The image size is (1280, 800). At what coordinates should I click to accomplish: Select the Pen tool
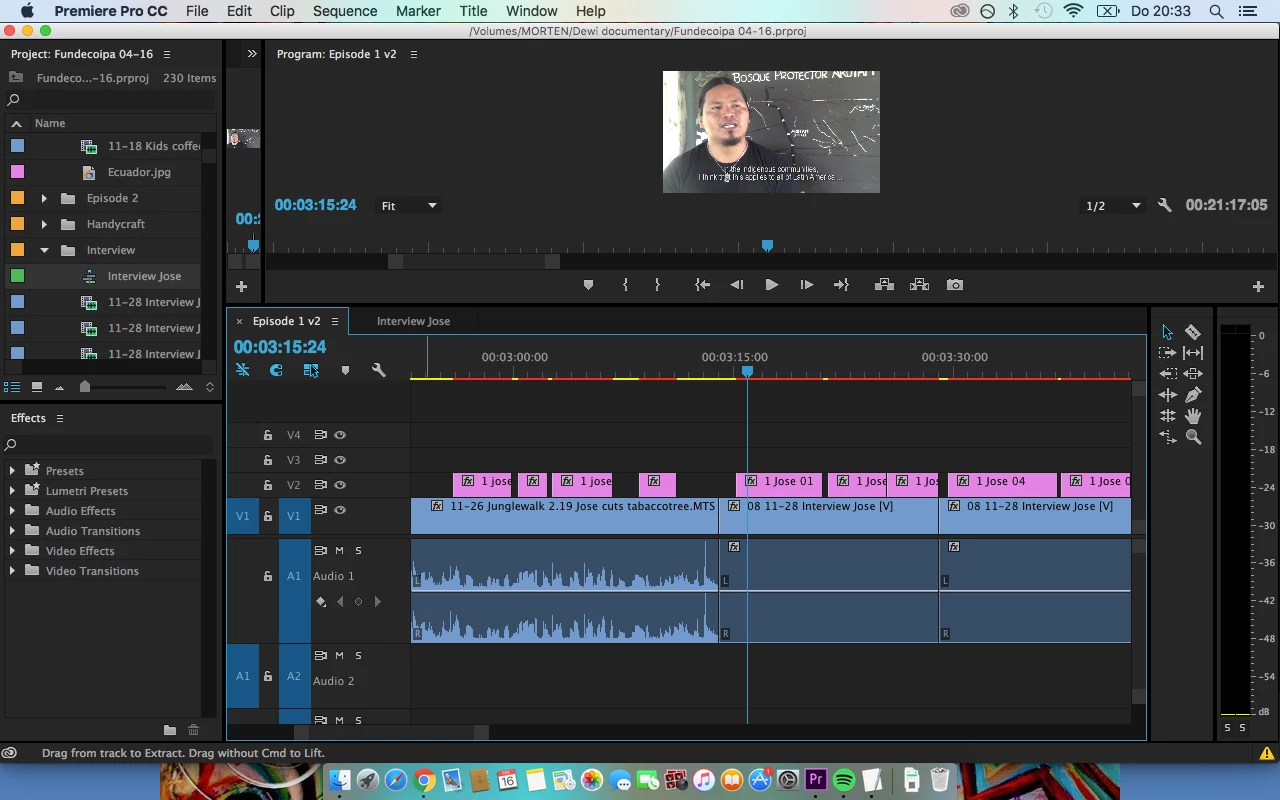click(1193, 395)
